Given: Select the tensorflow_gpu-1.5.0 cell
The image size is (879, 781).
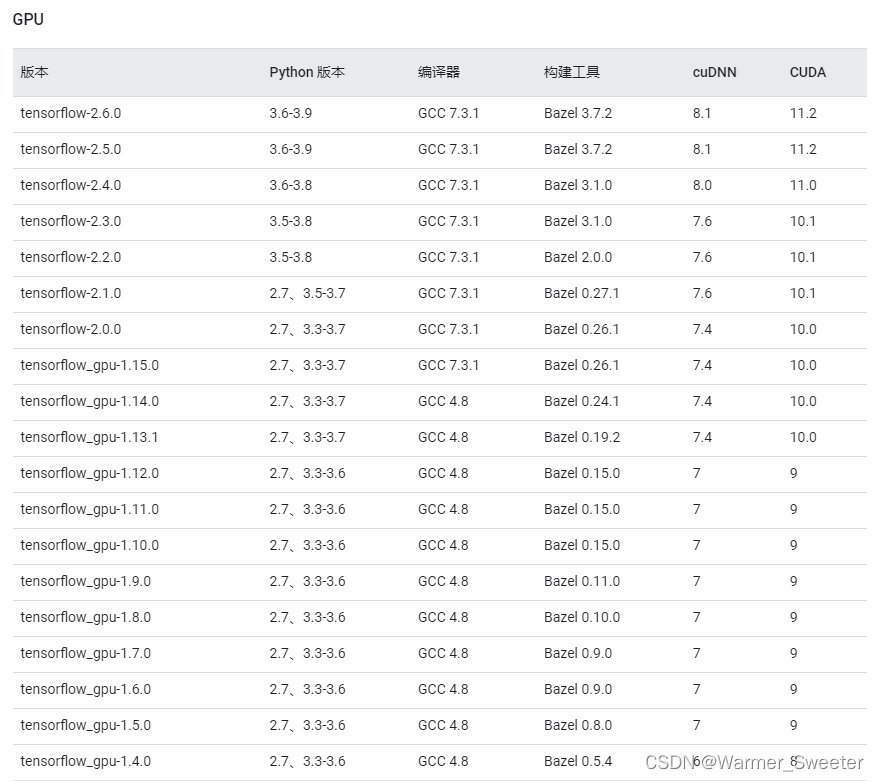Looking at the screenshot, I should point(86,725).
